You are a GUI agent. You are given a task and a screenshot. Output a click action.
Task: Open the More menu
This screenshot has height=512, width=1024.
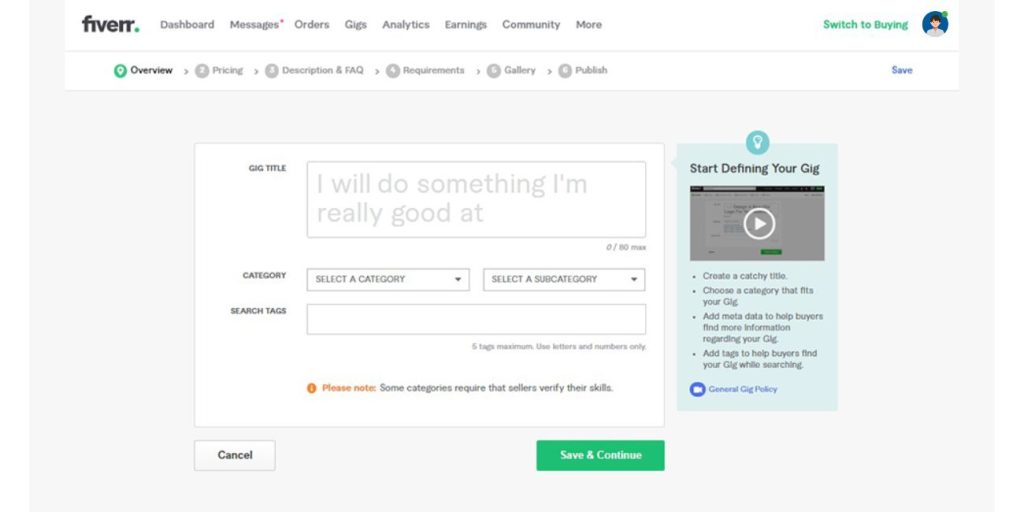point(588,25)
